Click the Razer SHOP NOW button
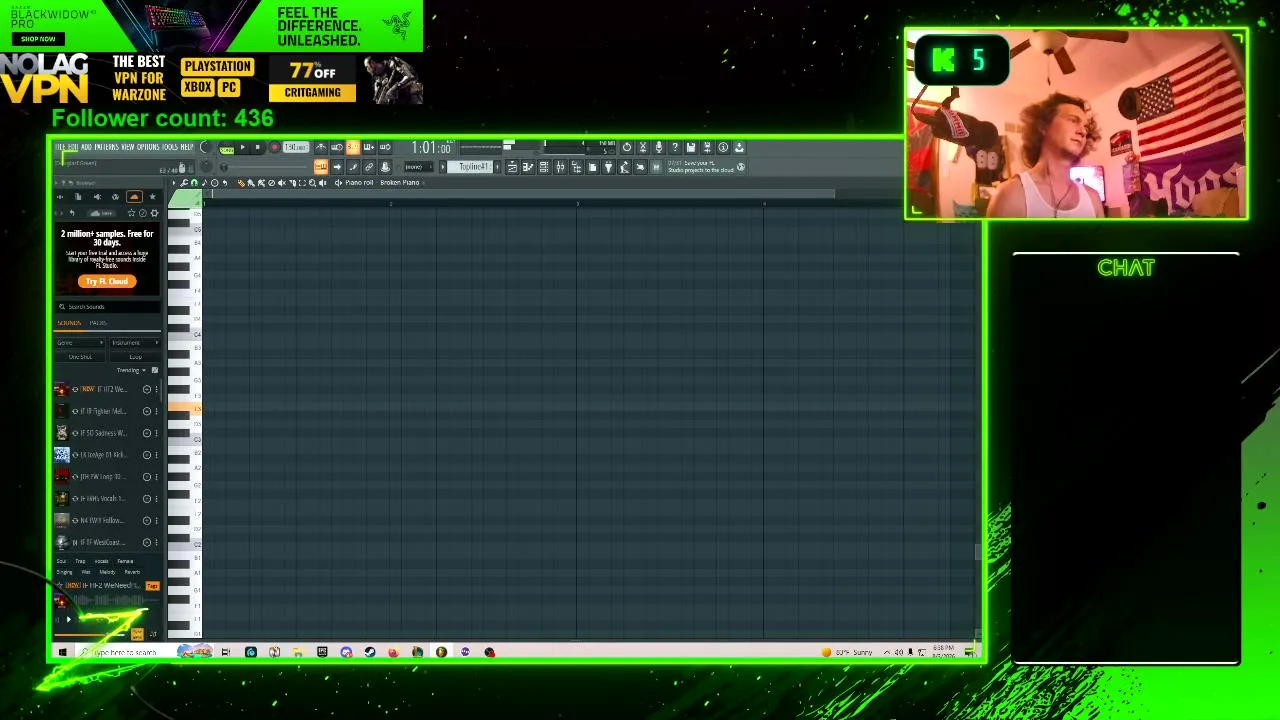 click(x=38, y=39)
